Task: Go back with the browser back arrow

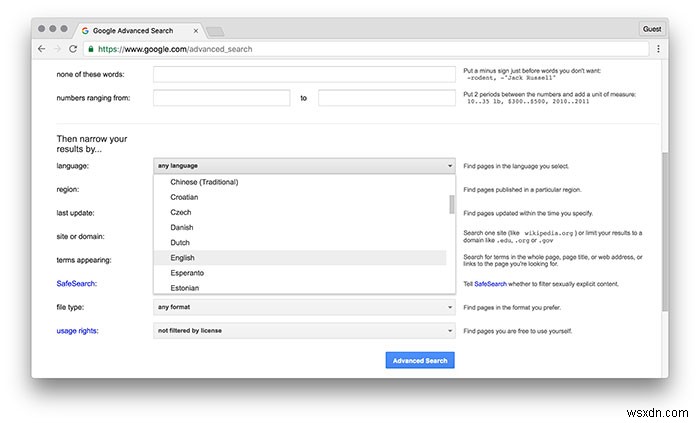Action: click(42, 49)
